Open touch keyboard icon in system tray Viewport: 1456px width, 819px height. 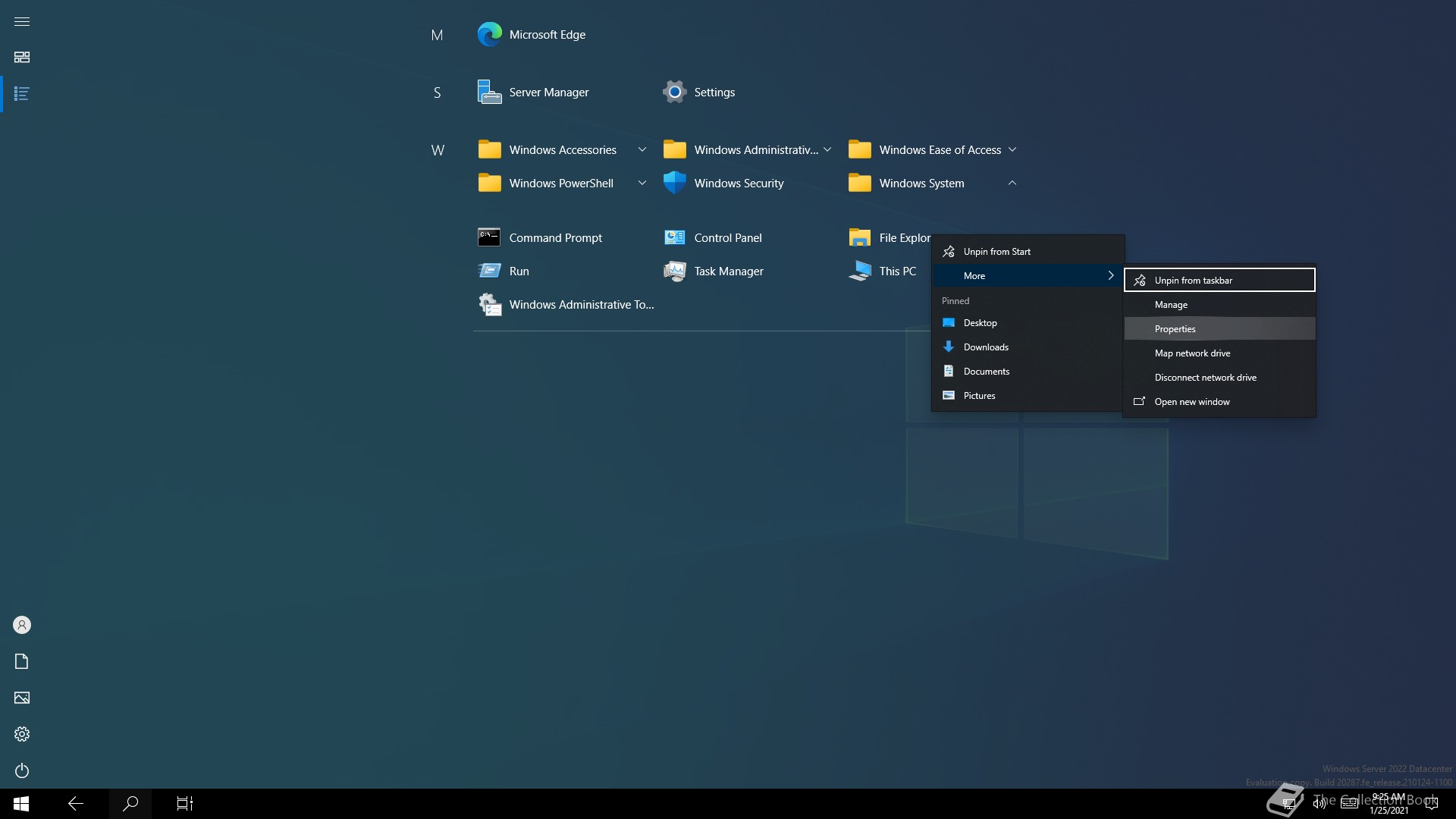1350,804
